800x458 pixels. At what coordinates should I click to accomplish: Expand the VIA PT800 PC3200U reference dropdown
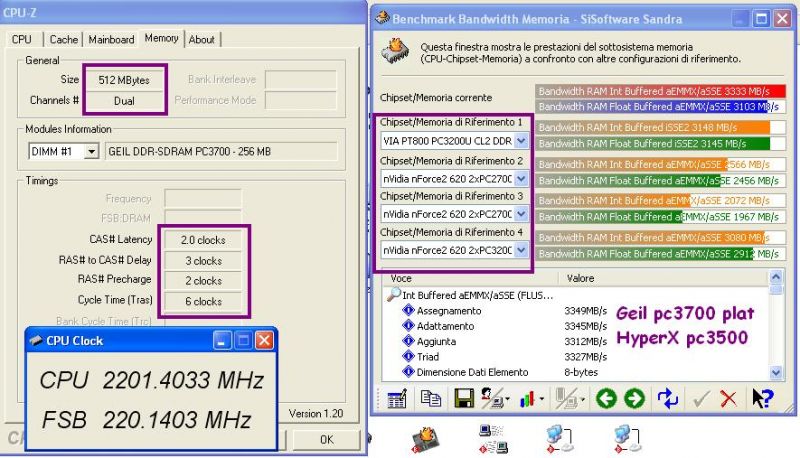[x=520, y=140]
